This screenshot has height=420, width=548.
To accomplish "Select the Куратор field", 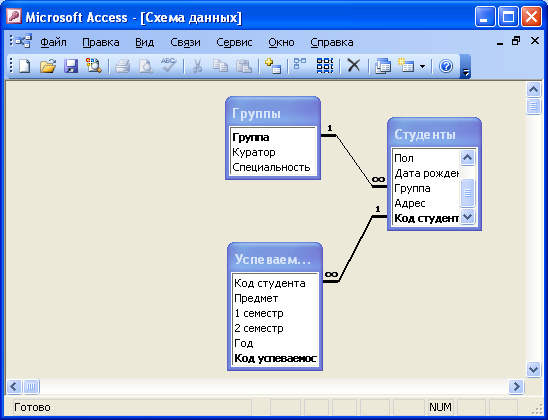I will tap(273, 152).
